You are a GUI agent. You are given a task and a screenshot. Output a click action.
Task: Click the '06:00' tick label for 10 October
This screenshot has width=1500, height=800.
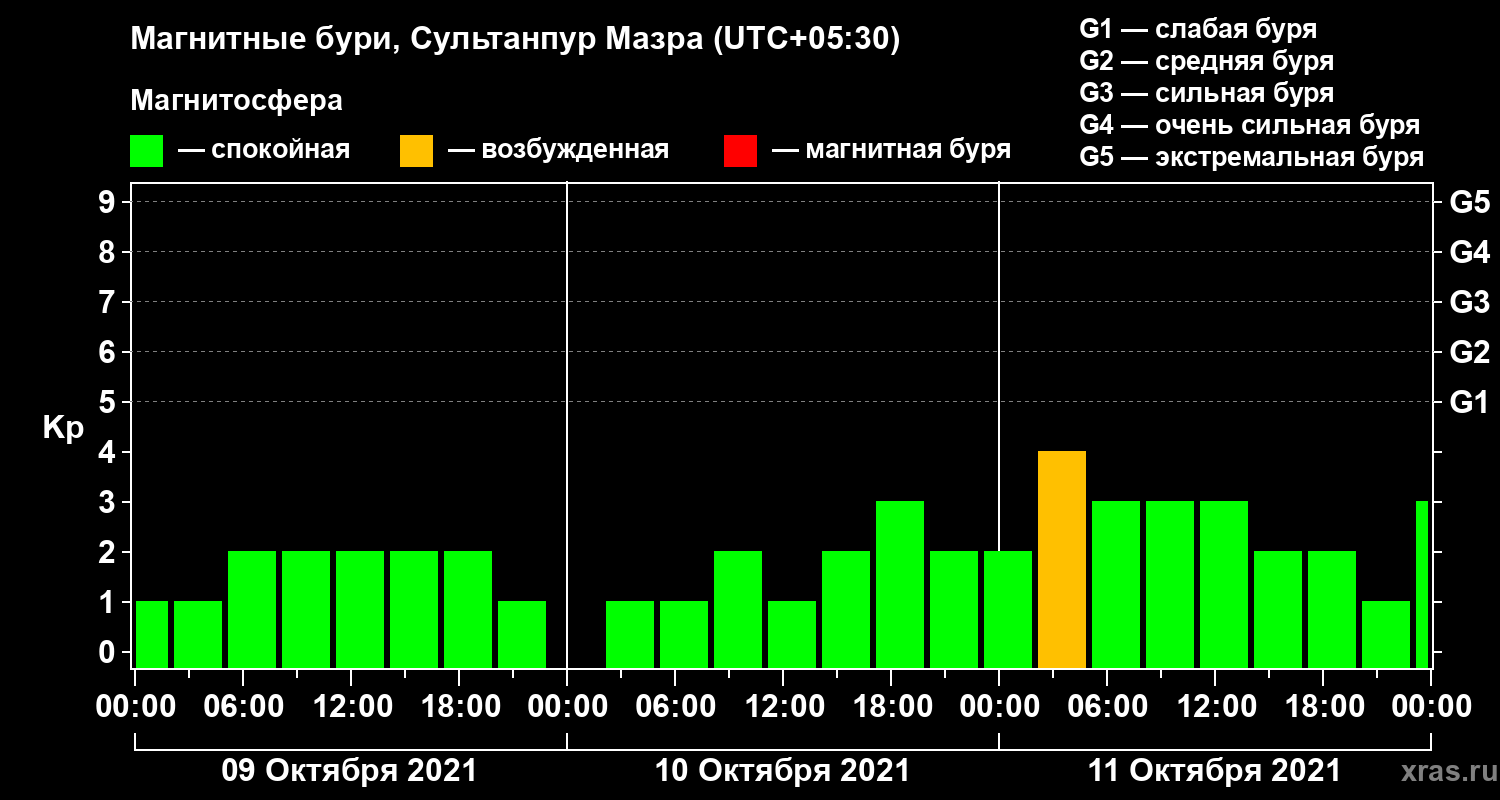[x=675, y=707]
